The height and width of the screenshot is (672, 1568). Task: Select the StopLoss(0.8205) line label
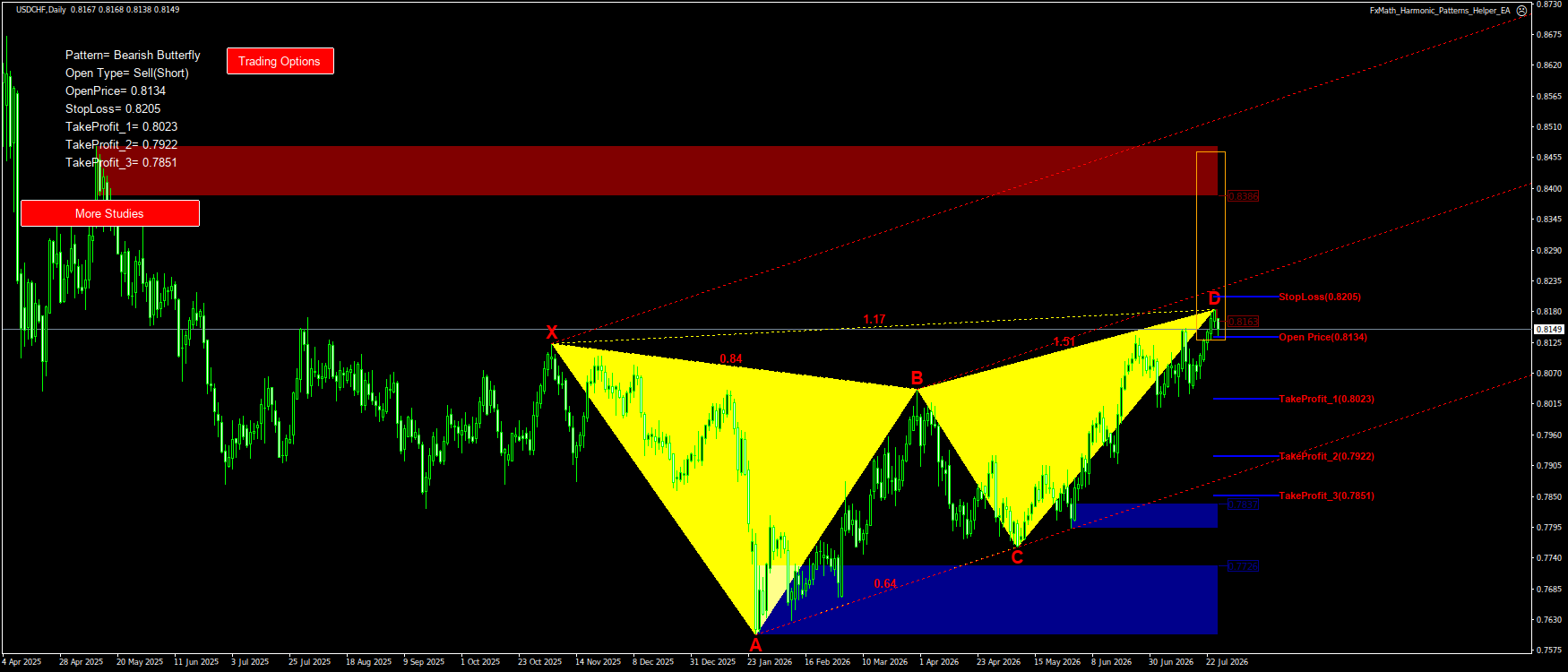coord(1320,297)
